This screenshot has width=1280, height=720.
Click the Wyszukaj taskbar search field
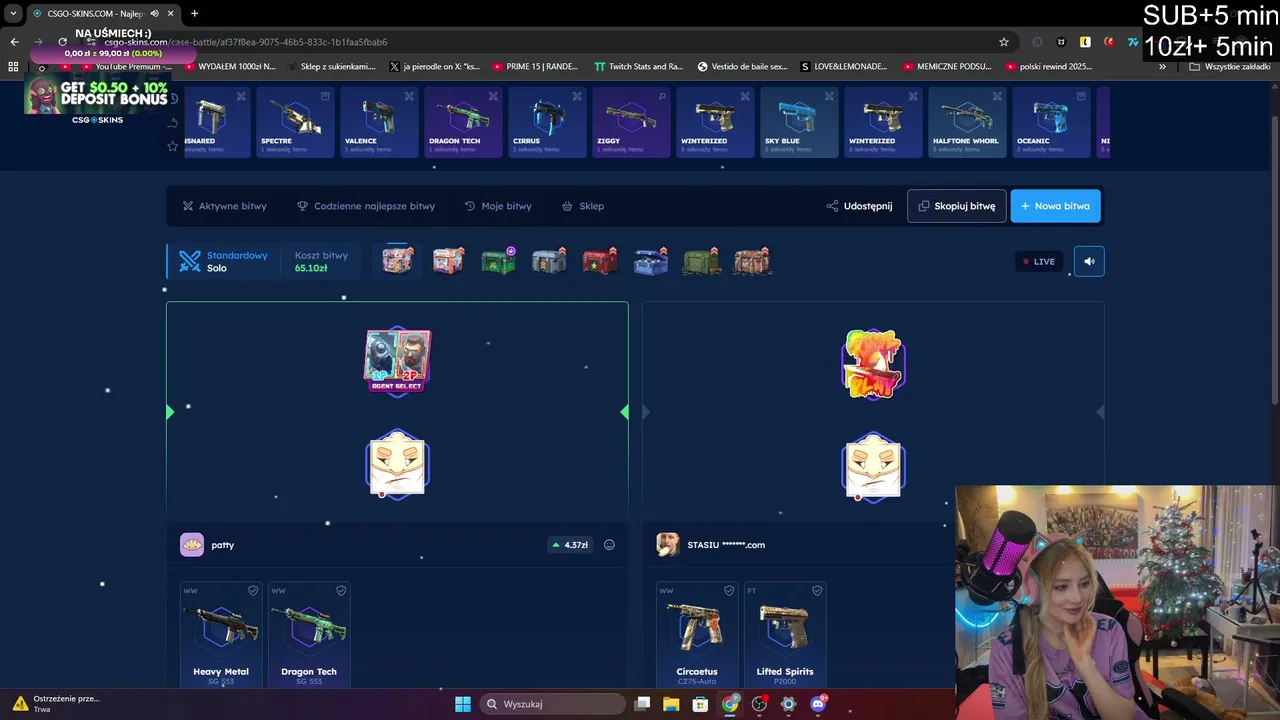(x=552, y=704)
